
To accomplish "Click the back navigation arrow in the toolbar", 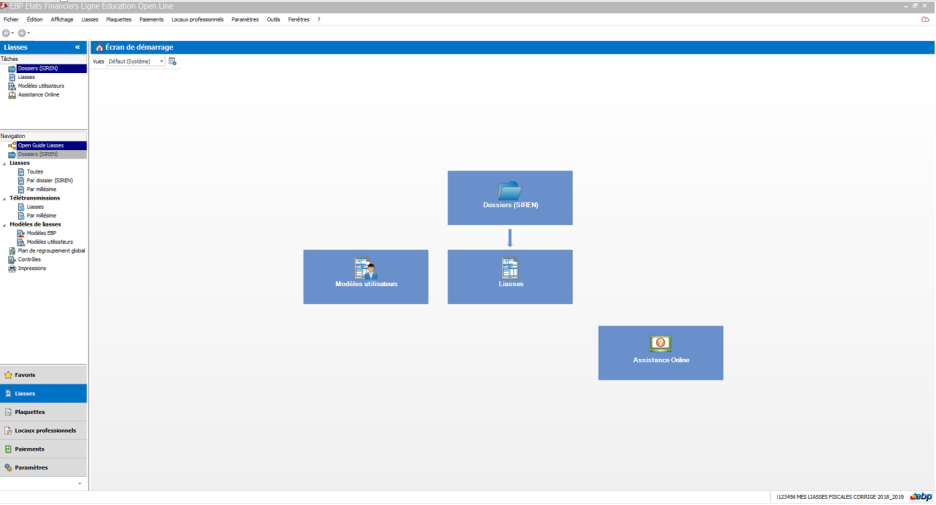I will point(6,33).
